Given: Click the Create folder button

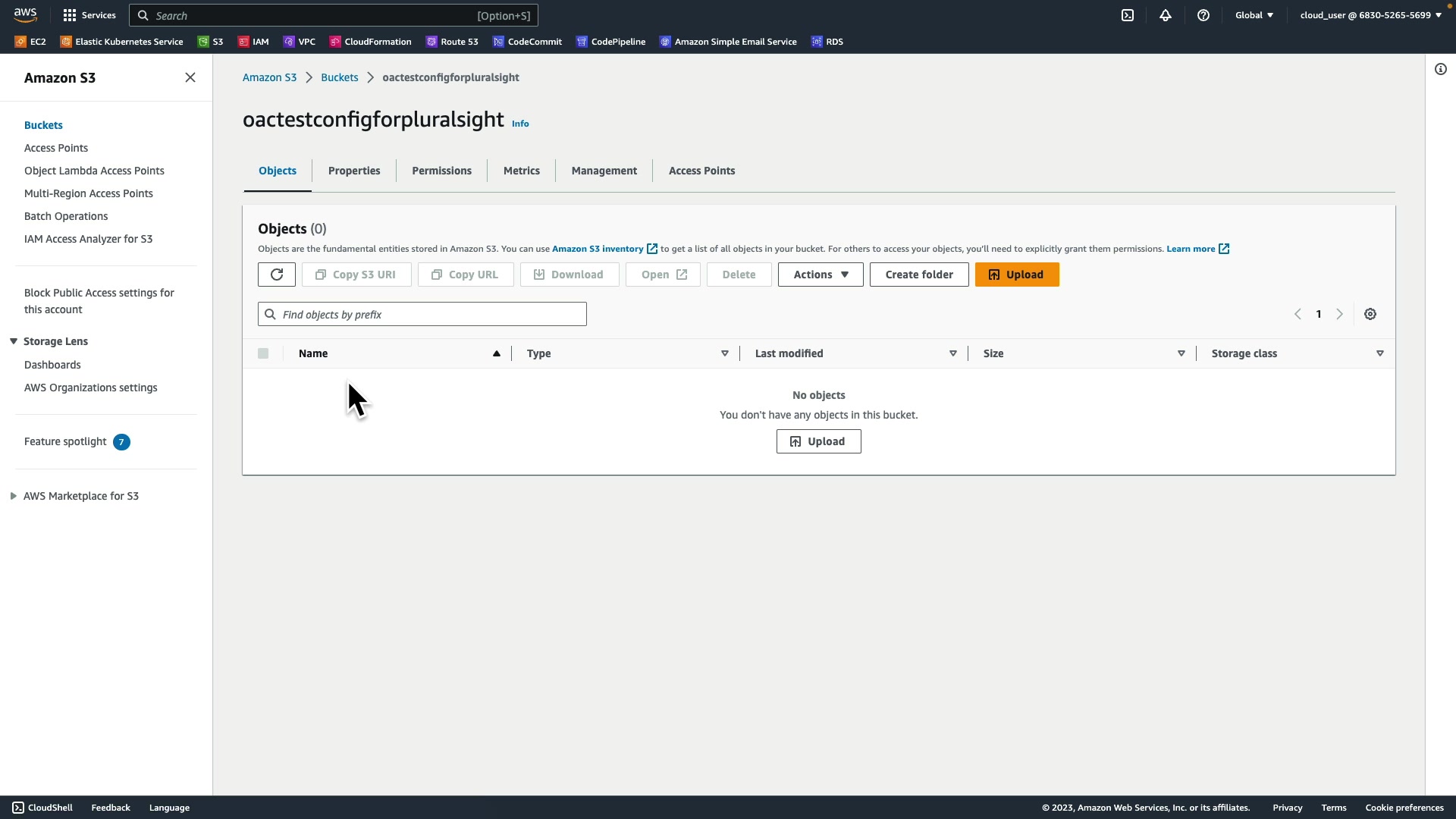Looking at the screenshot, I should [x=919, y=275].
